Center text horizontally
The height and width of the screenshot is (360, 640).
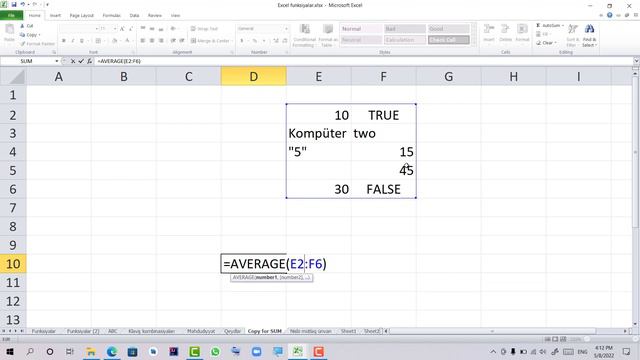pyautogui.click(x=152, y=41)
